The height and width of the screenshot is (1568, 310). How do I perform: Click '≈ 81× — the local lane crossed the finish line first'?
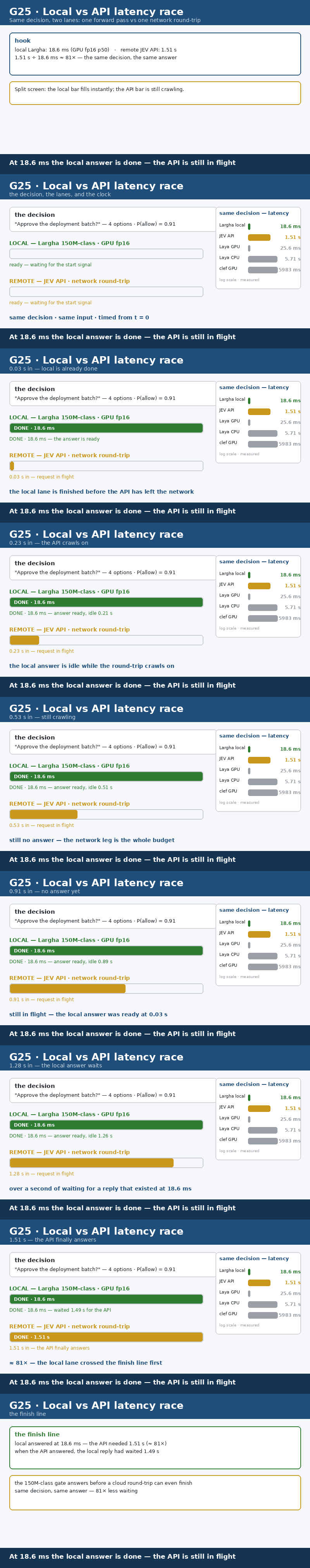(86, 1362)
